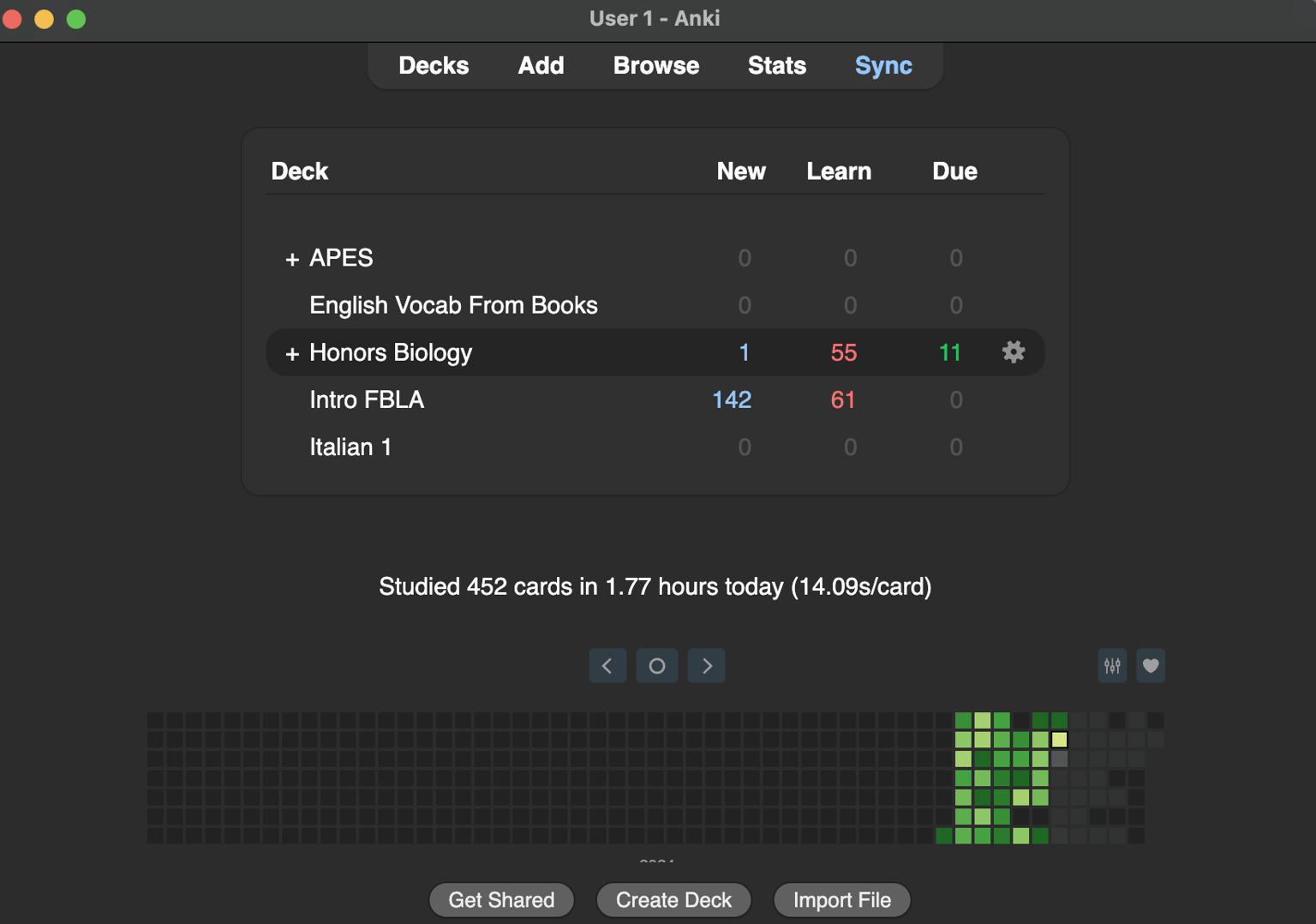Click Intro FBLA learn count 61

[x=843, y=399]
